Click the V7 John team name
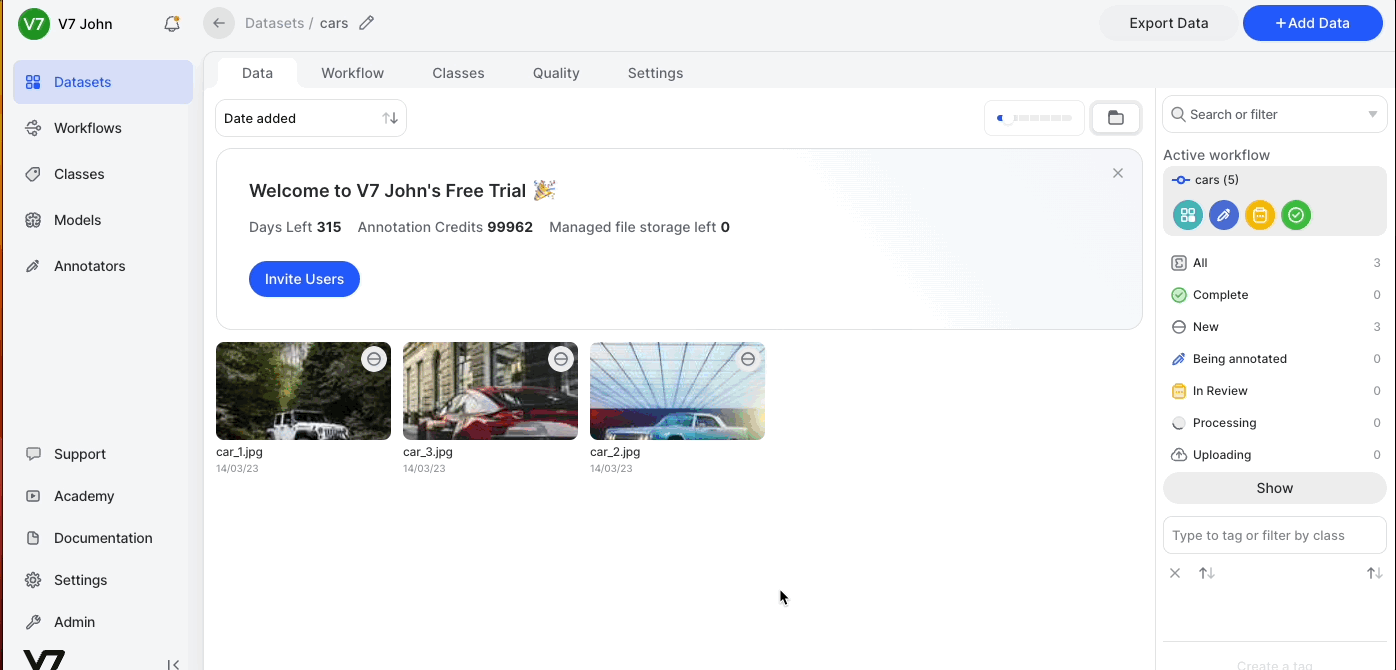 [85, 24]
